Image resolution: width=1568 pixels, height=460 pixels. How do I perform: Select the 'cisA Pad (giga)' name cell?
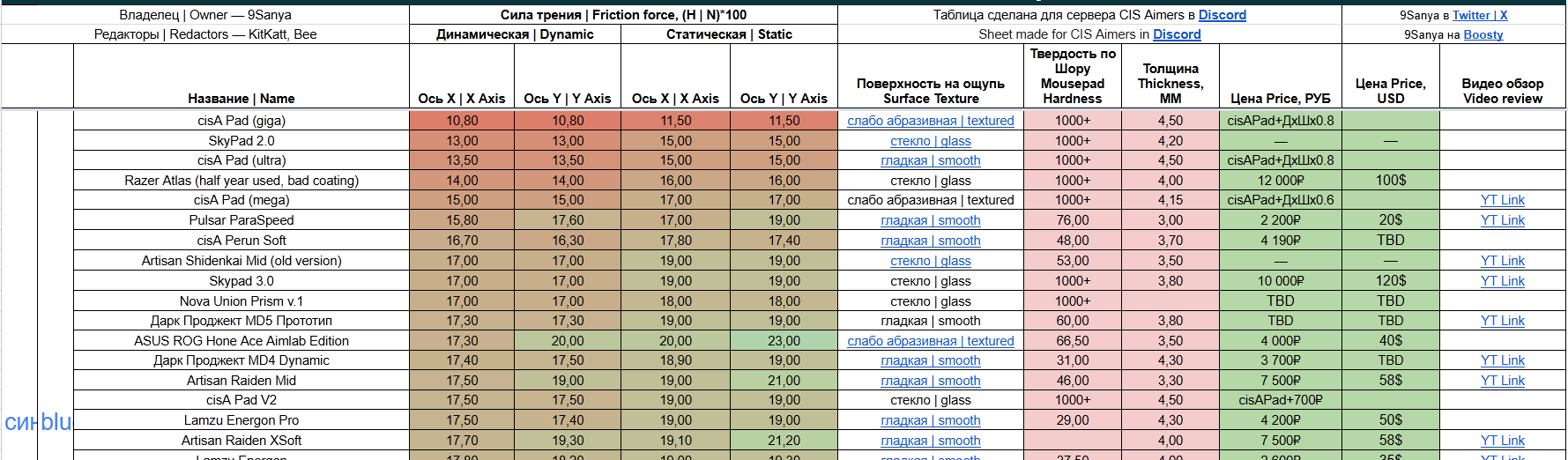tap(242, 121)
